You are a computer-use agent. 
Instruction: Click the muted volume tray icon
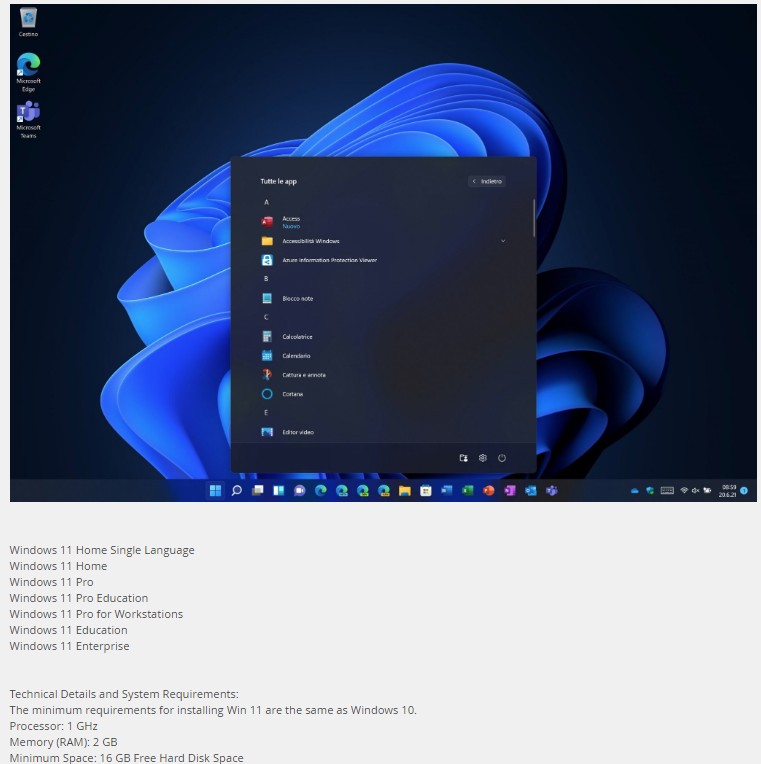click(x=695, y=491)
